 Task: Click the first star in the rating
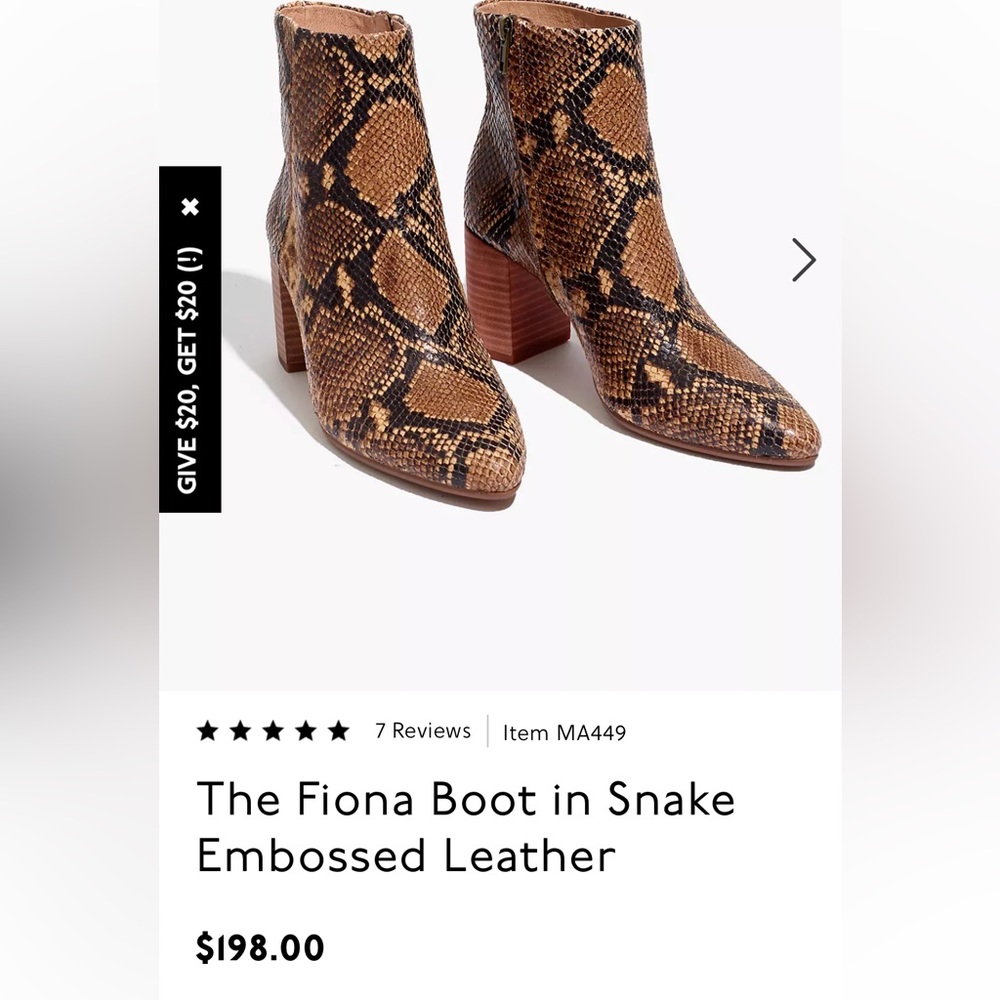coord(207,732)
